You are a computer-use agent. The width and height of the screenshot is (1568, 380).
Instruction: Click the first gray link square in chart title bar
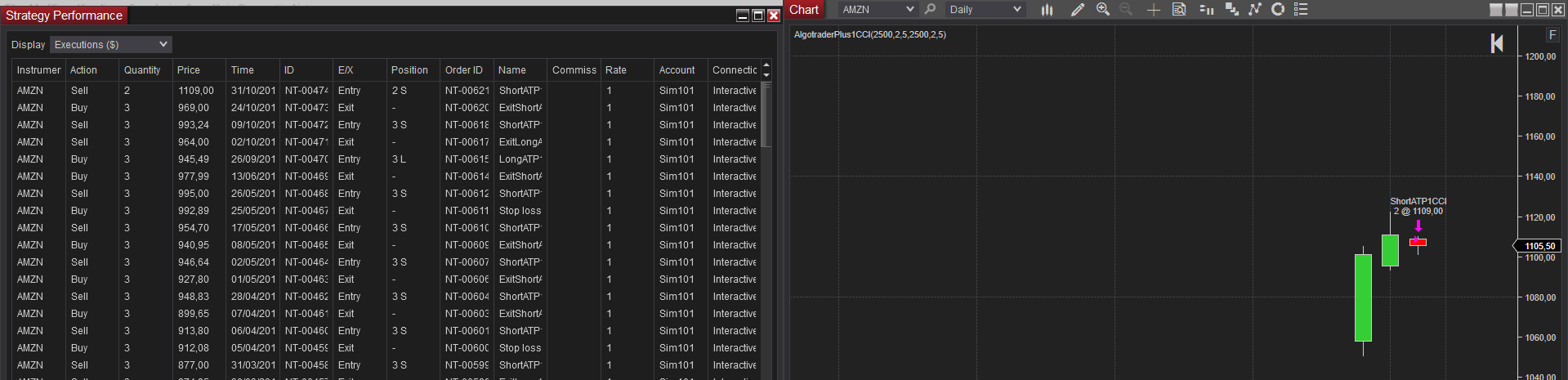[x=1496, y=10]
